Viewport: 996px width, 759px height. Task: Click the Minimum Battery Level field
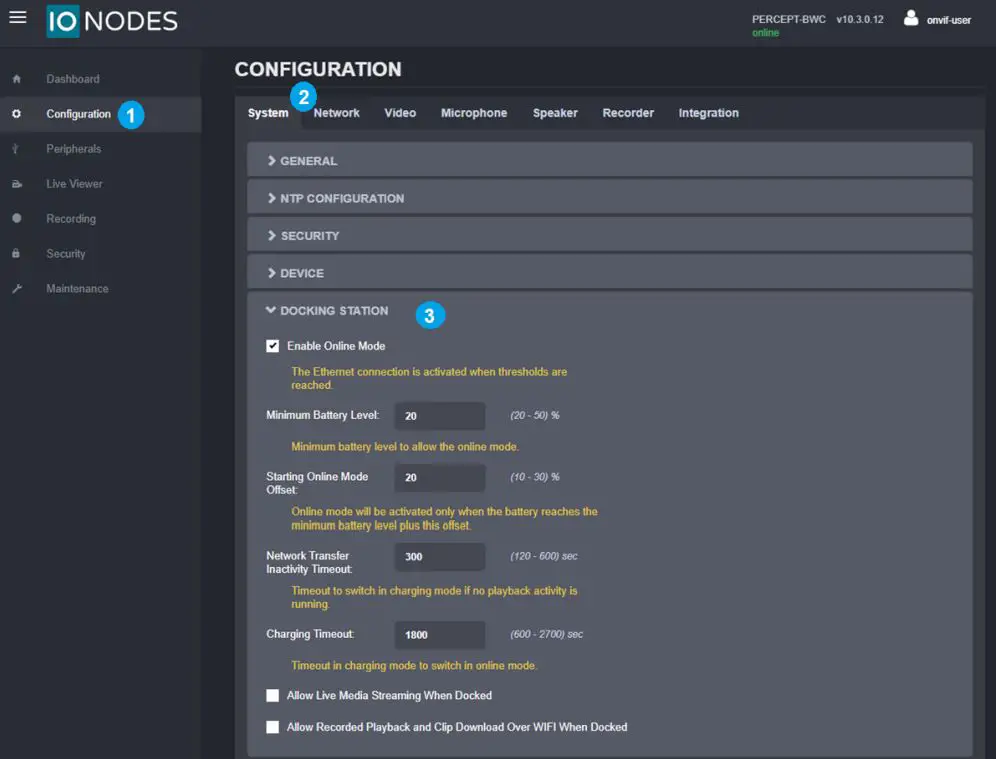pos(440,416)
